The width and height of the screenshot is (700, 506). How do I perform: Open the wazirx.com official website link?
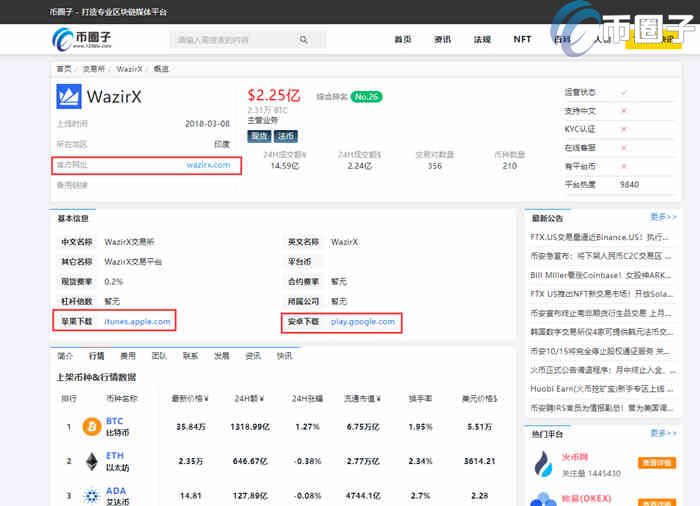point(208,165)
